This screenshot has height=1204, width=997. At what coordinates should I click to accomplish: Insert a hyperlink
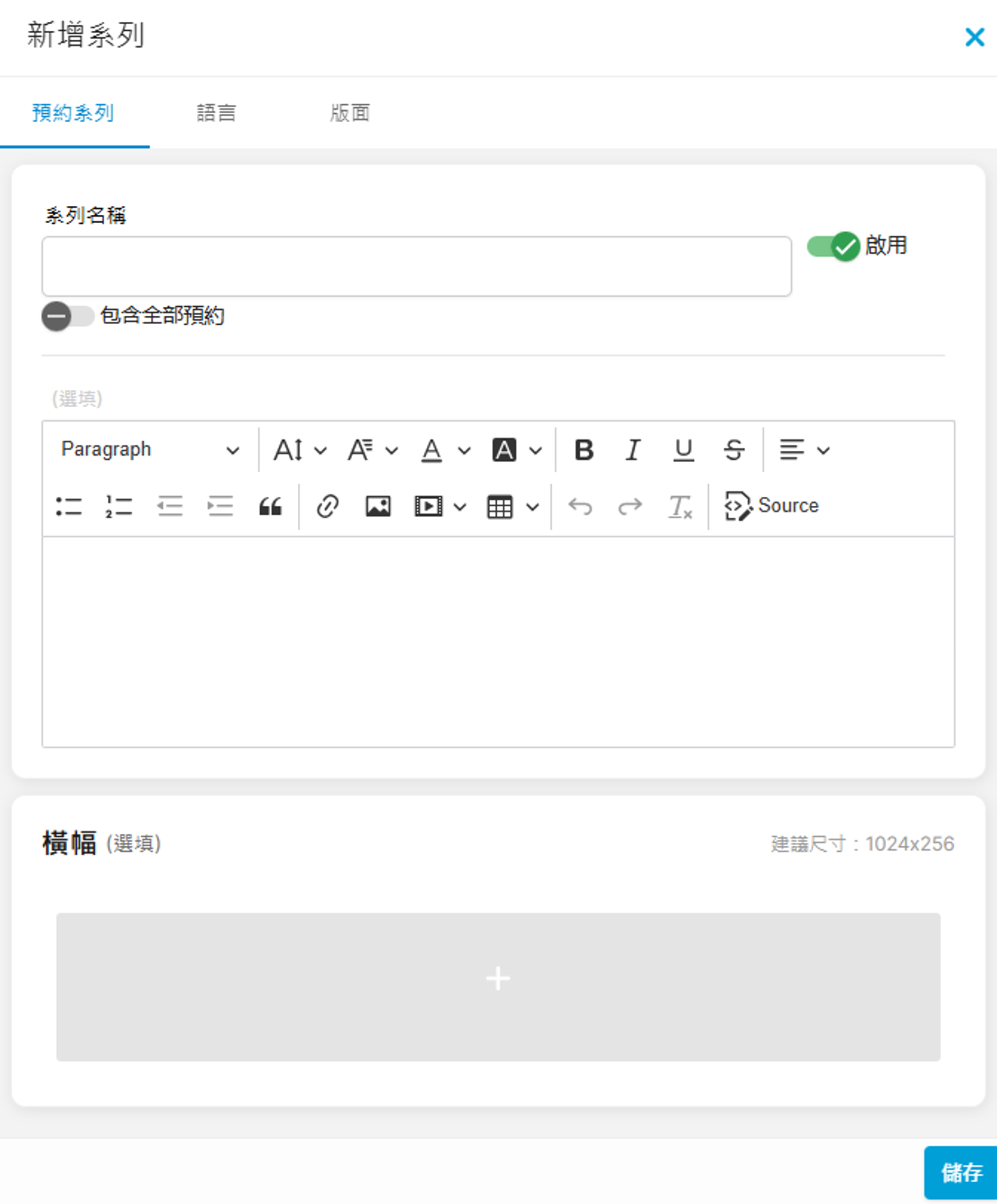(327, 506)
